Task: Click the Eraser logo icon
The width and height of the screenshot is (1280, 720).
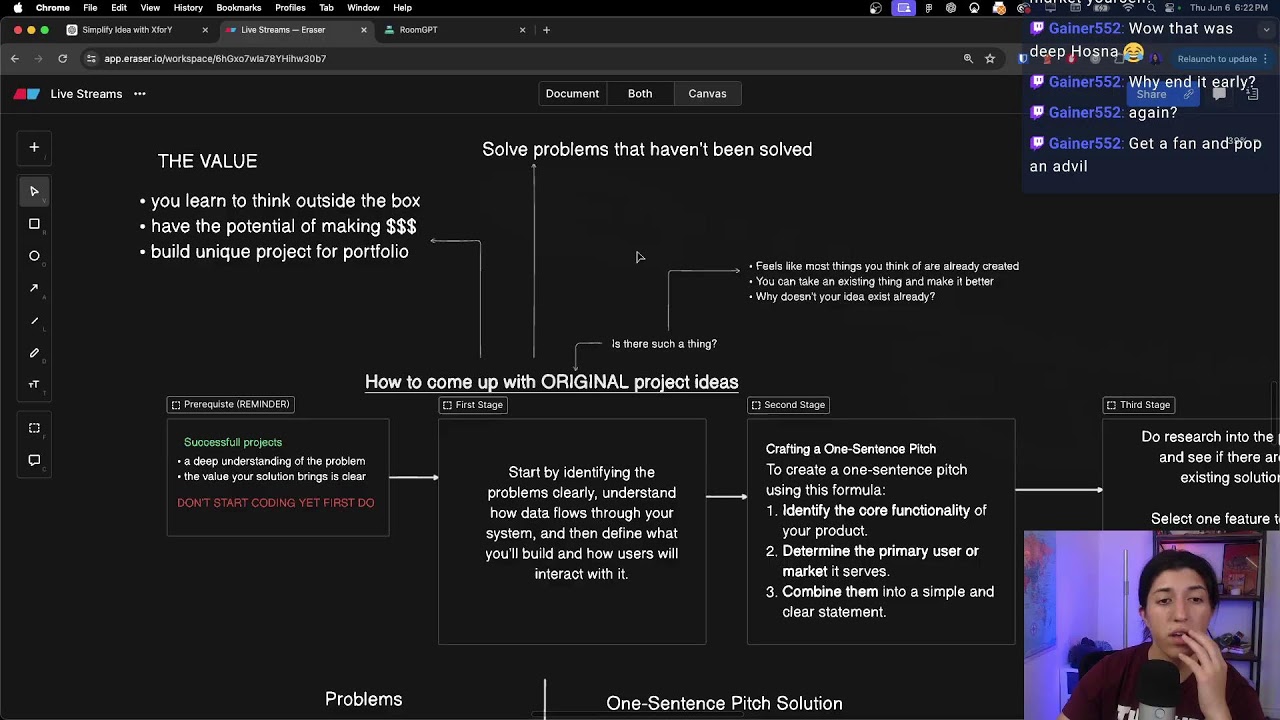Action: tap(27, 94)
